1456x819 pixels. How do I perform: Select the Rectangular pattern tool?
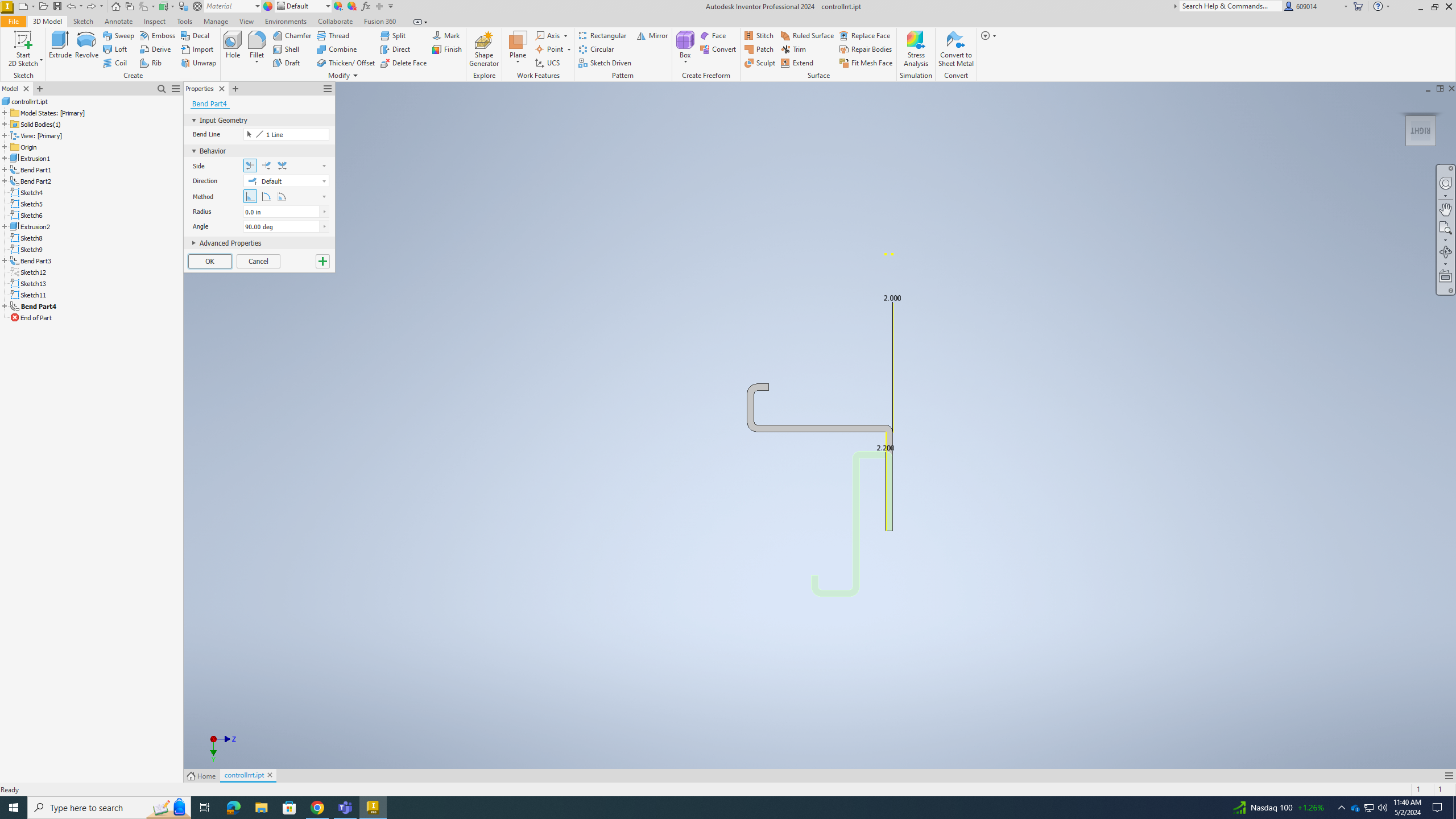(x=602, y=35)
